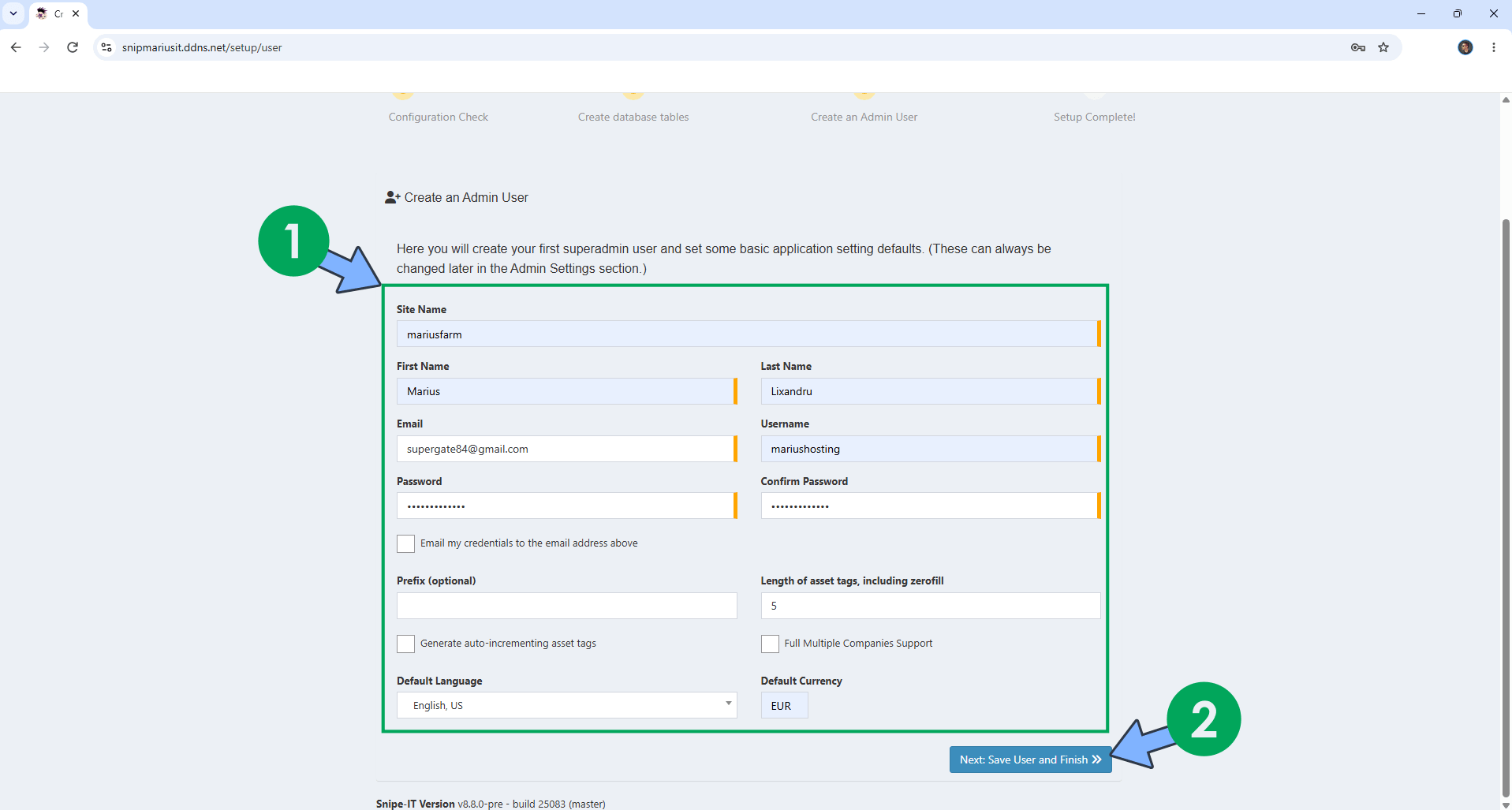This screenshot has height=810, width=1512.
Task: Bookmark this page with the star
Action: tap(1383, 47)
